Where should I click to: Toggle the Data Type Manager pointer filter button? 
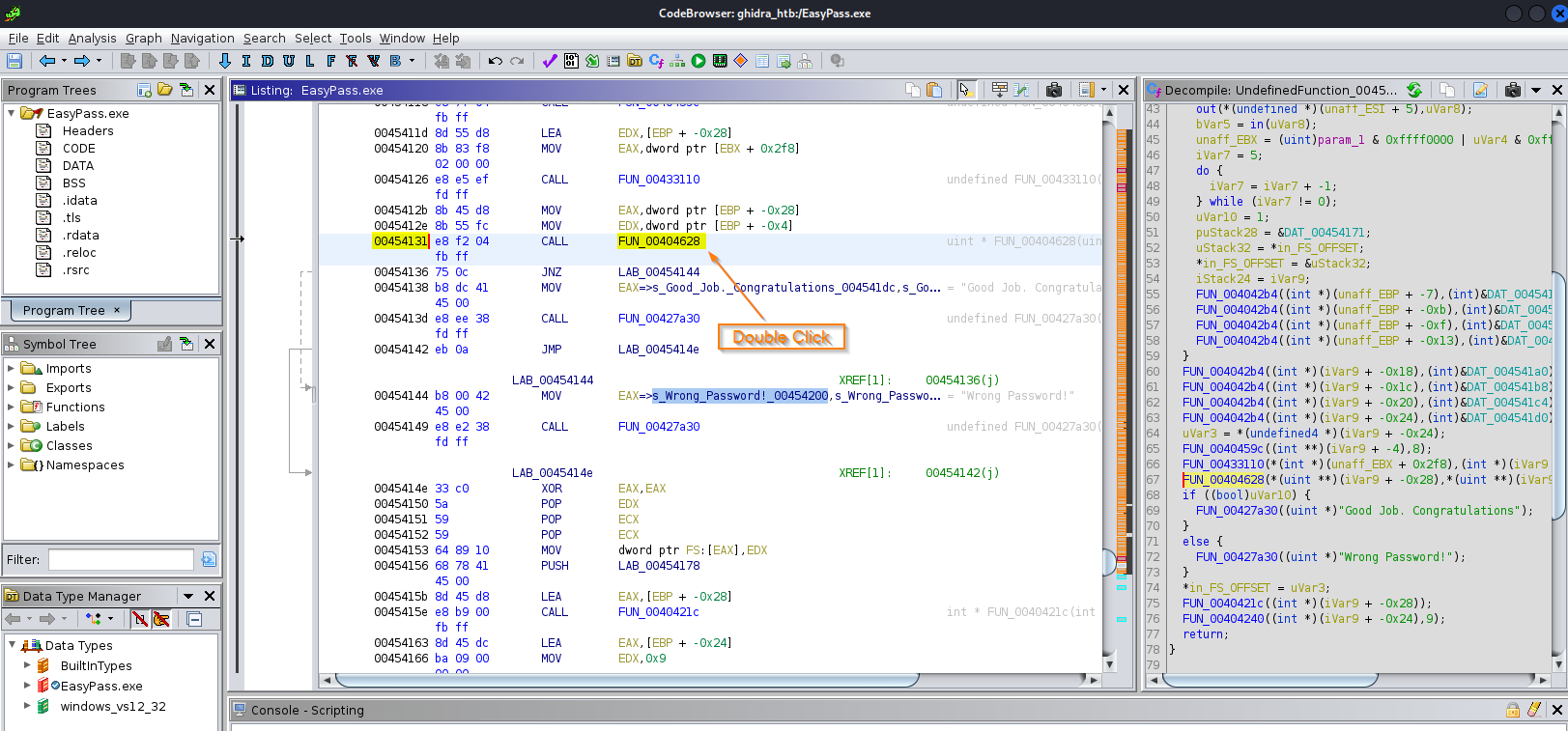click(160, 619)
